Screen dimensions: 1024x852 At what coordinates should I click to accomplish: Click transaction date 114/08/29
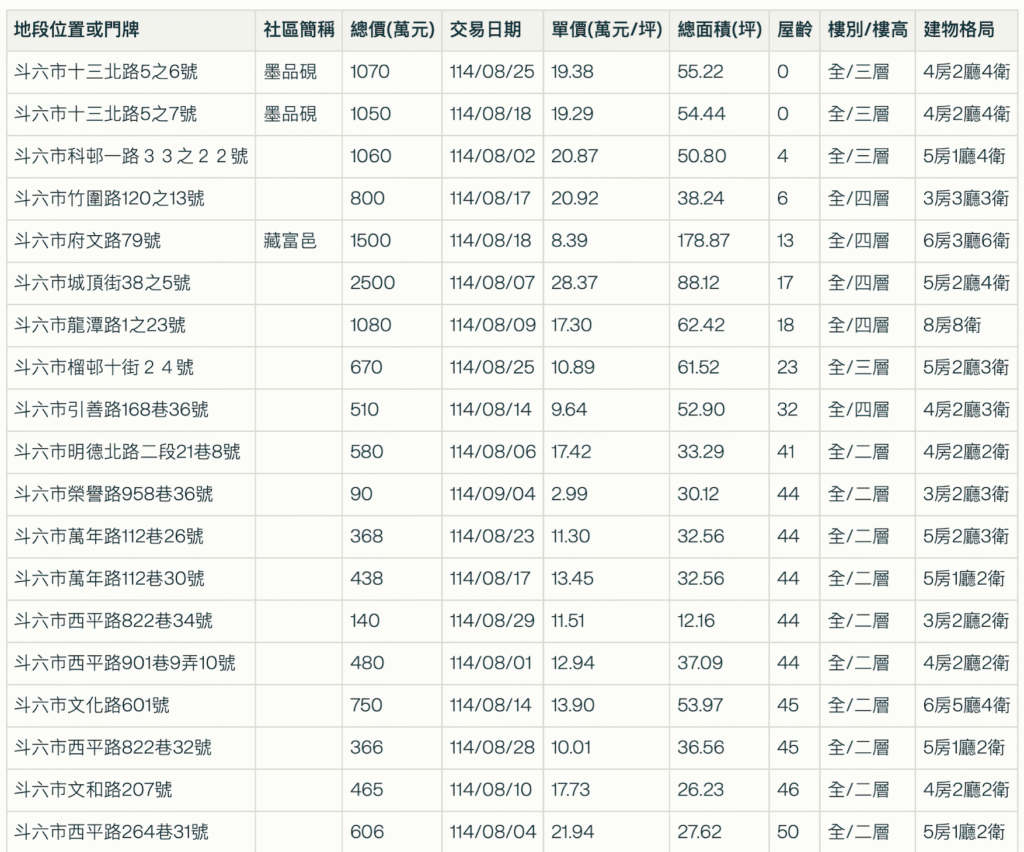point(492,621)
